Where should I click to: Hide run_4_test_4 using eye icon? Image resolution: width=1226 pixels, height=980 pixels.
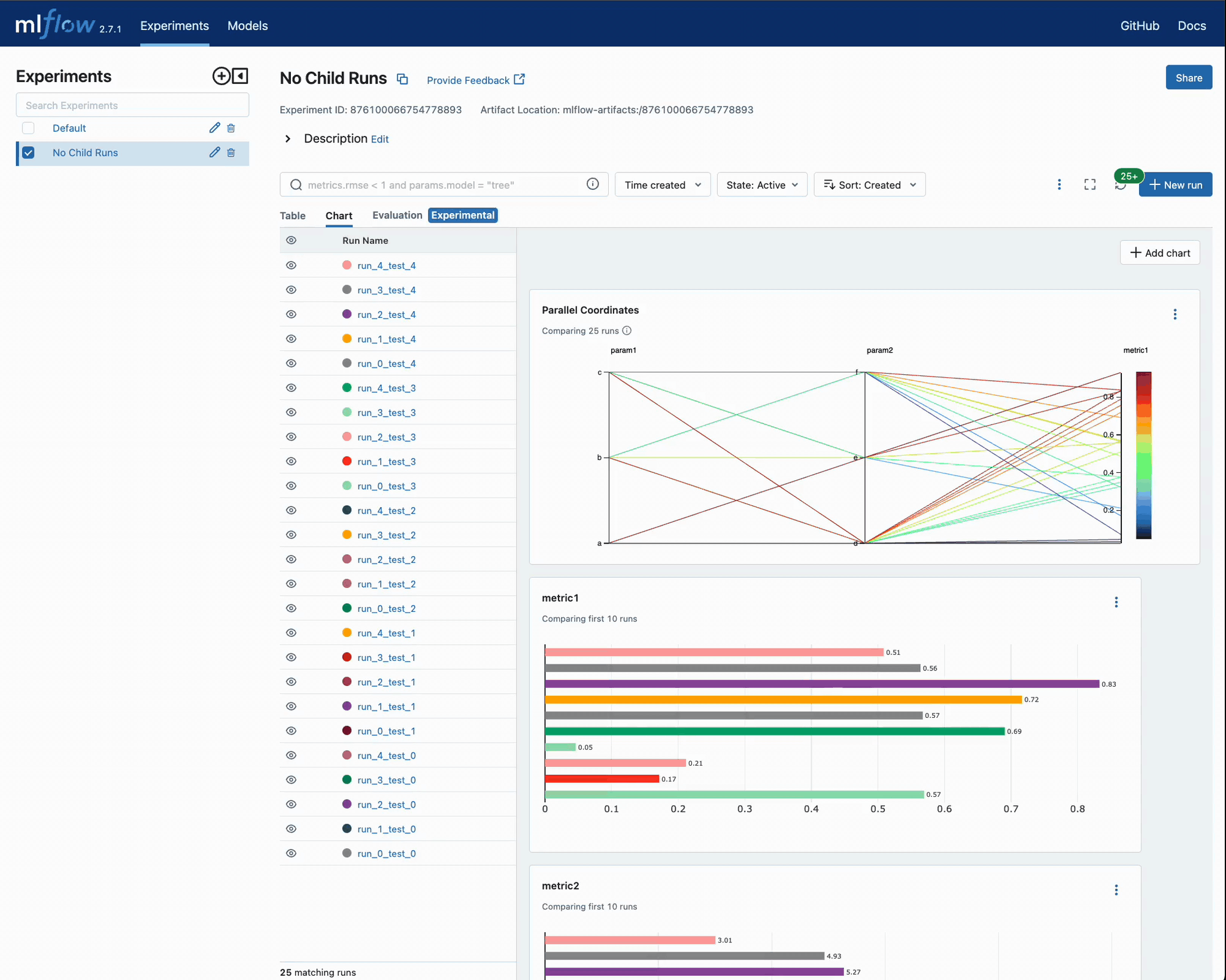(x=292, y=265)
